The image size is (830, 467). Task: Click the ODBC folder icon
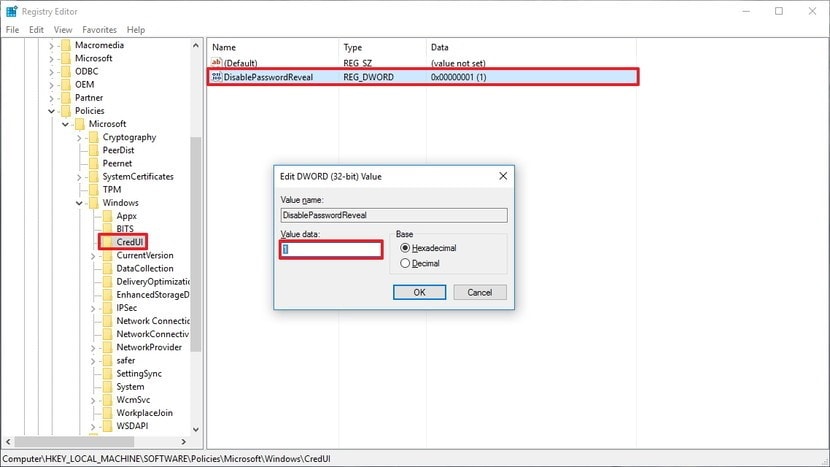[66, 71]
